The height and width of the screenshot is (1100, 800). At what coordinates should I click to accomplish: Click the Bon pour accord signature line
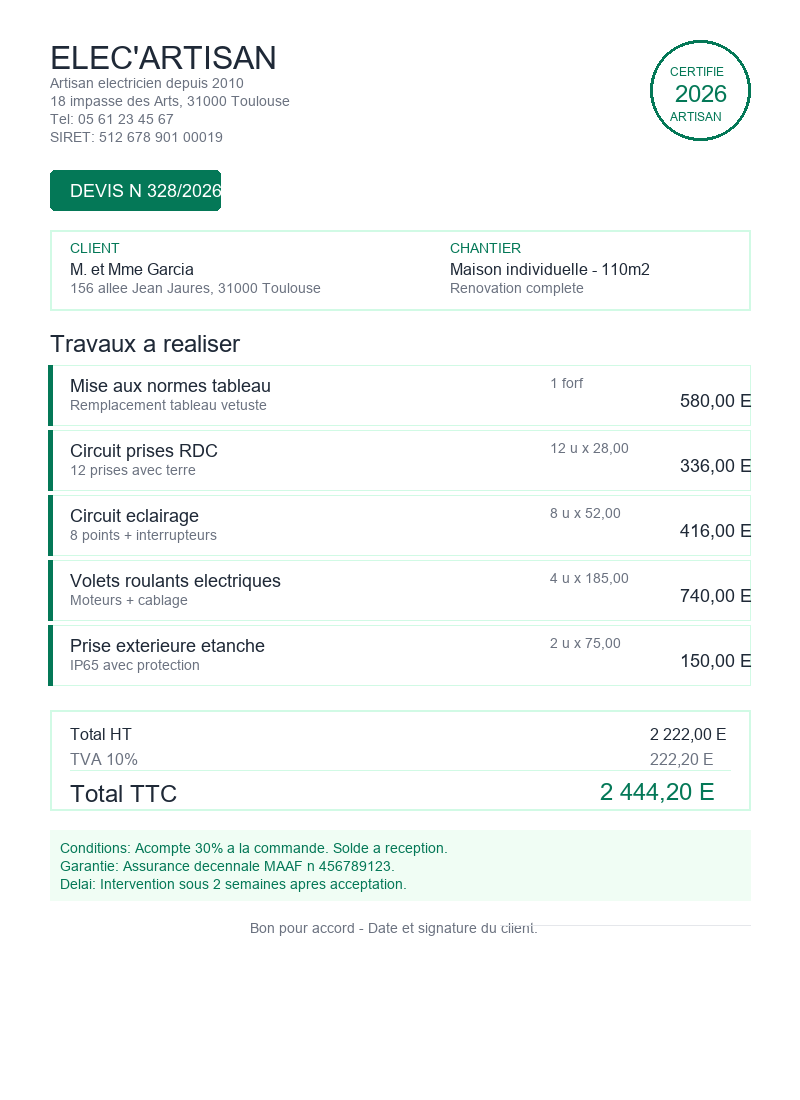[393, 929]
